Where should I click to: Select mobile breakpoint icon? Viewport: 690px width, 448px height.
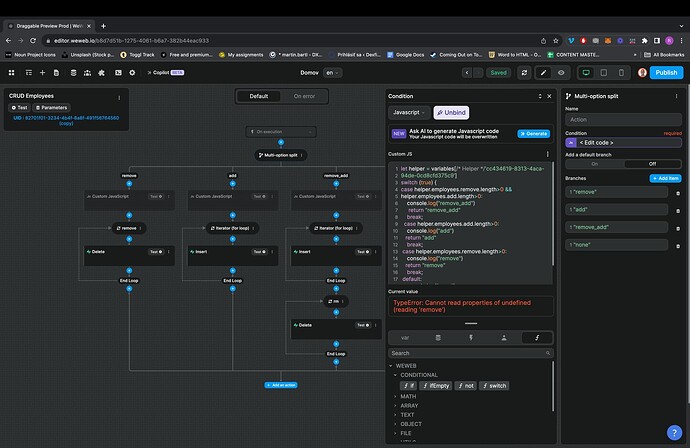(621, 73)
